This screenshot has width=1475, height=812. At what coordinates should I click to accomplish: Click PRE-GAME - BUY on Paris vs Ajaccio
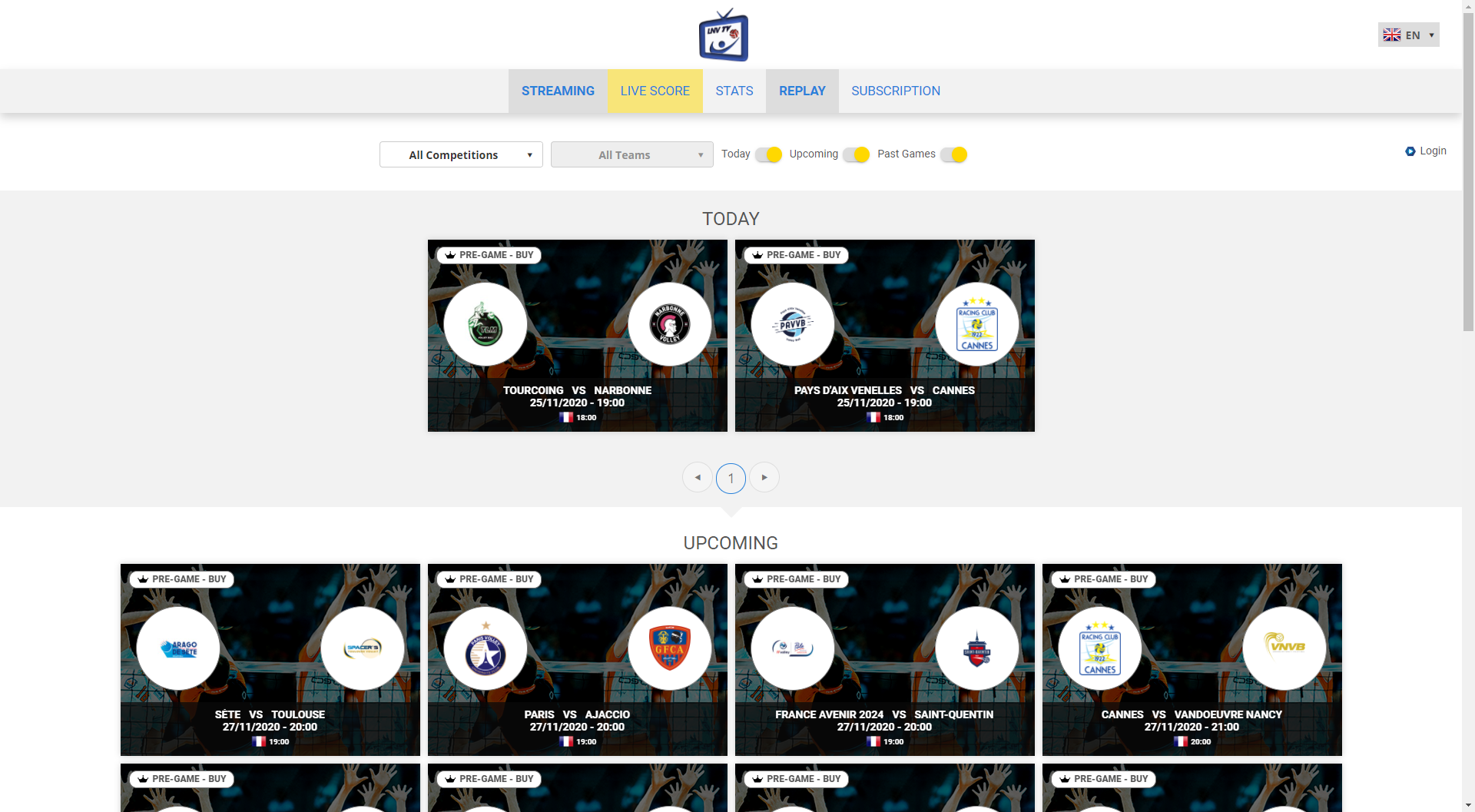(x=489, y=579)
